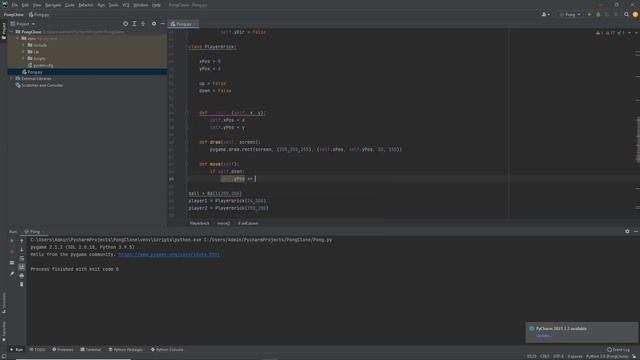Select Pong.py in project tree
The height and width of the screenshot is (360, 640).
(32, 72)
